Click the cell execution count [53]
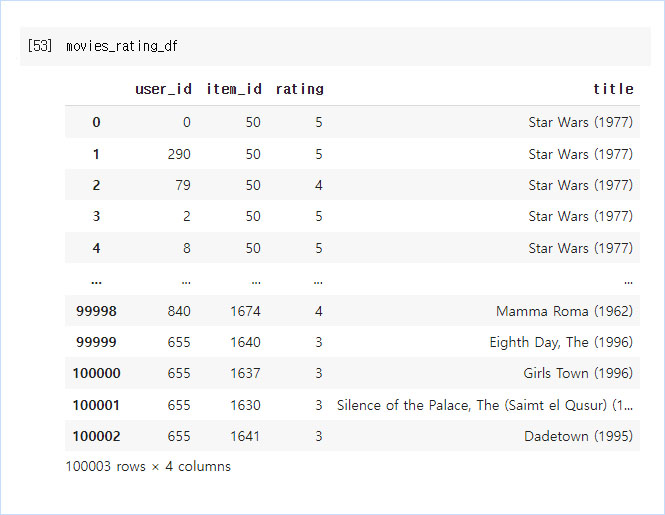 click(x=40, y=46)
